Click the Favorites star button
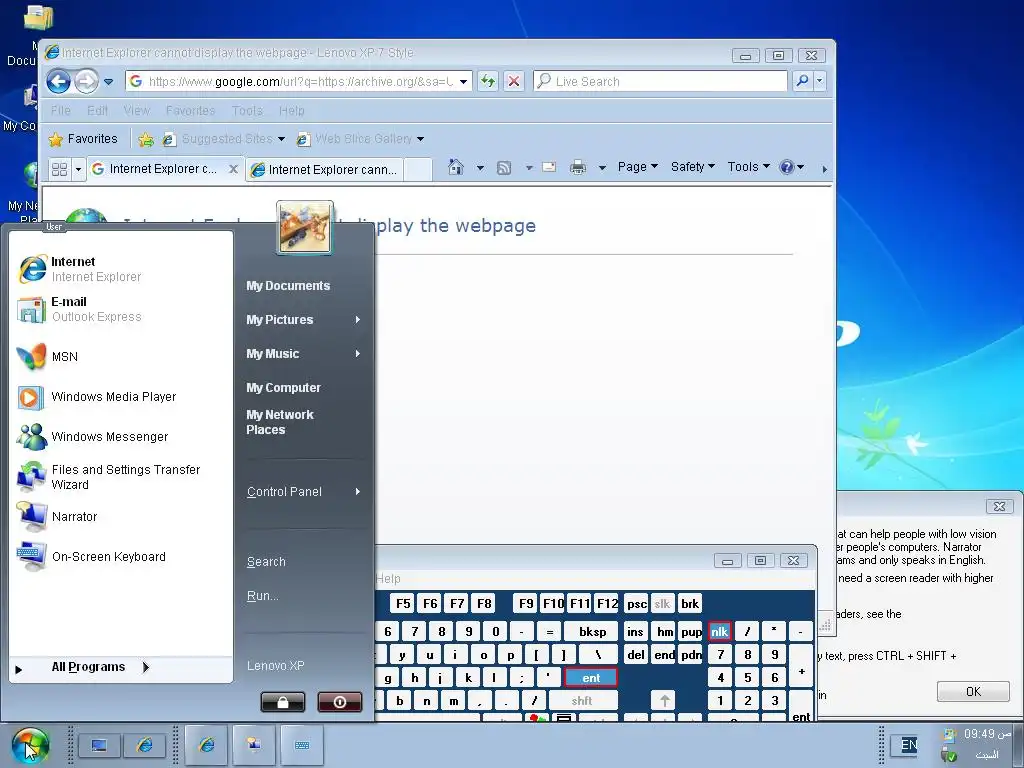 click(83, 138)
